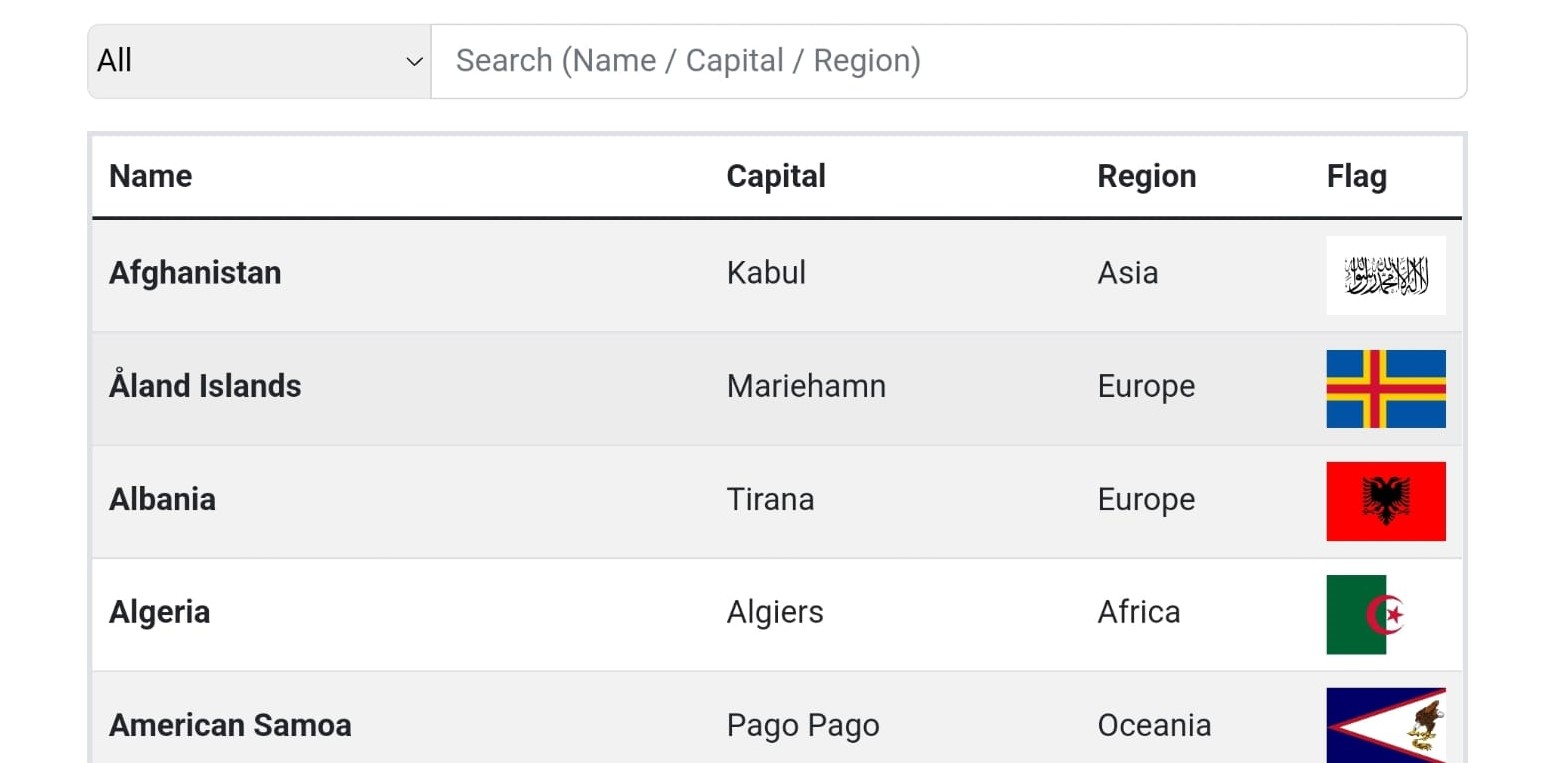This screenshot has height=763, width=1548.
Task: Click the American Samoa flag image
Action: [1385, 725]
